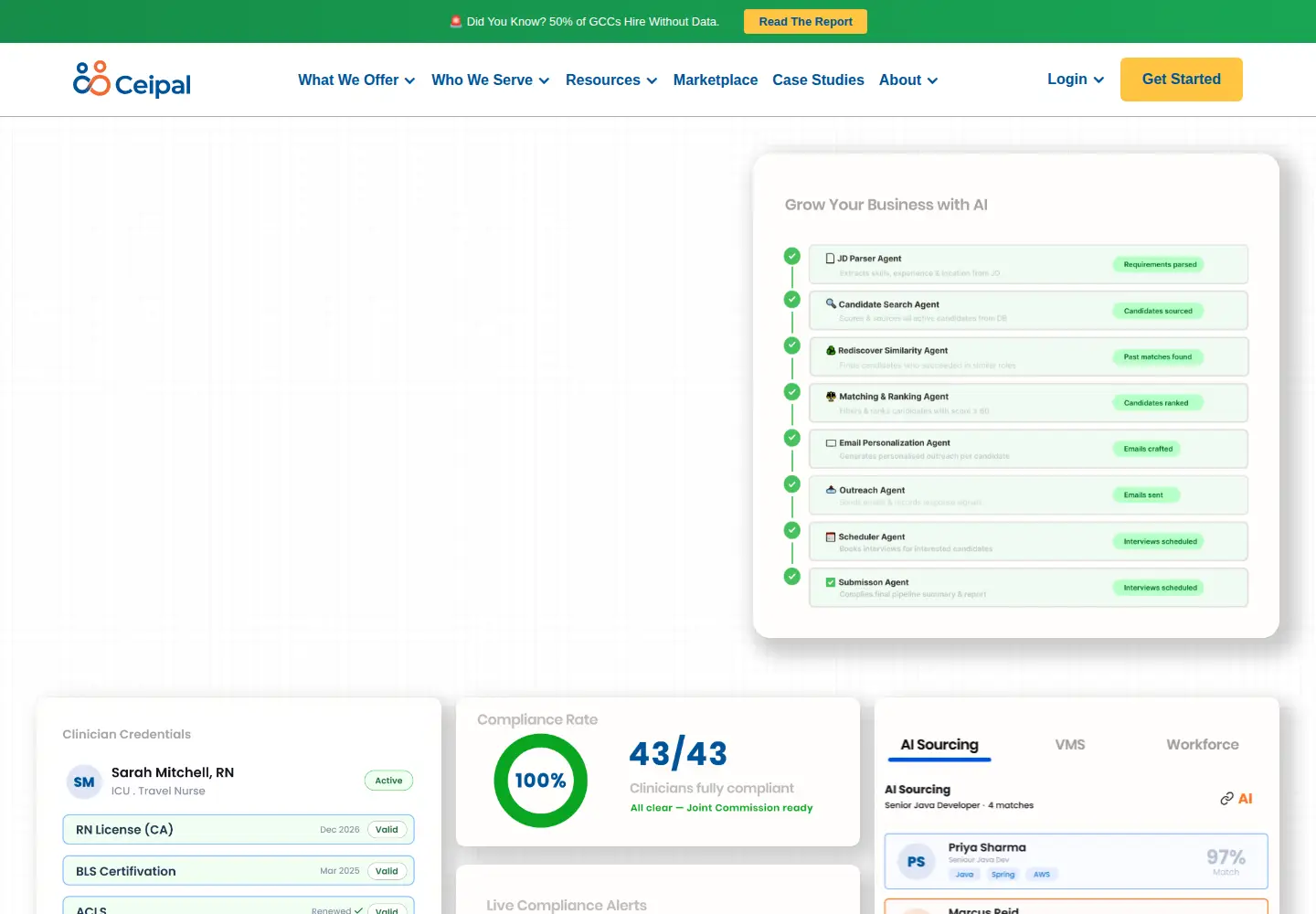1316x914 pixels.
Task: Click the Requirements parsed status pill
Action: [x=1160, y=264]
